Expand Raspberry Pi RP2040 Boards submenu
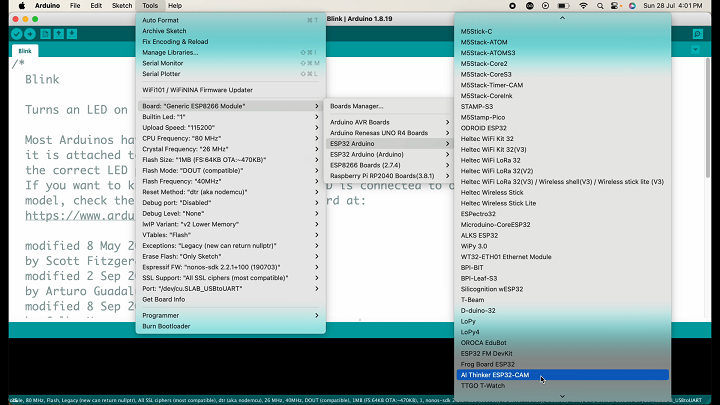The image size is (720, 405). pyautogui.click(x=389, y=176)
